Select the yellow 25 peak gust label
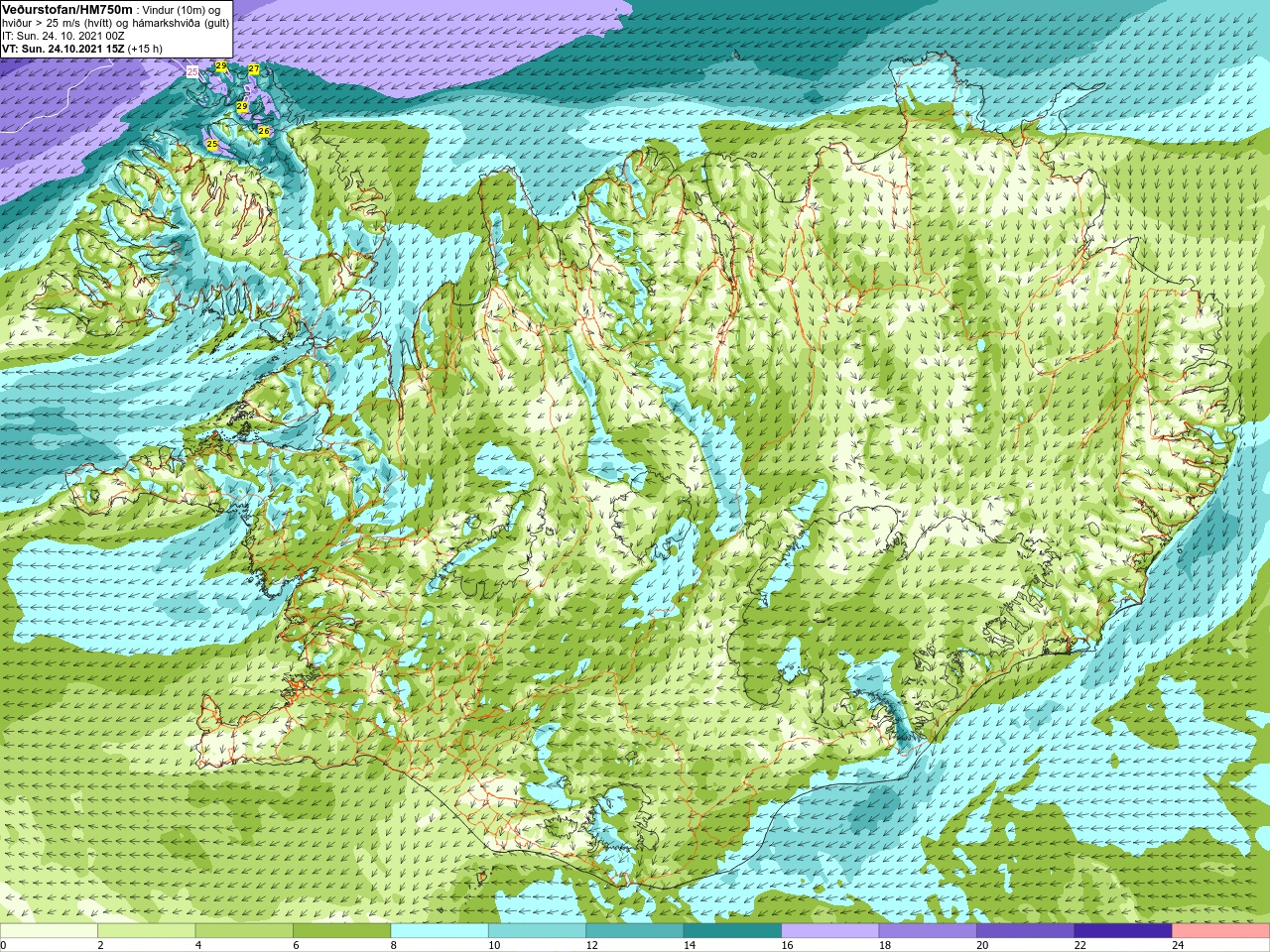The image size is (1270, 952). click(212, 144)
